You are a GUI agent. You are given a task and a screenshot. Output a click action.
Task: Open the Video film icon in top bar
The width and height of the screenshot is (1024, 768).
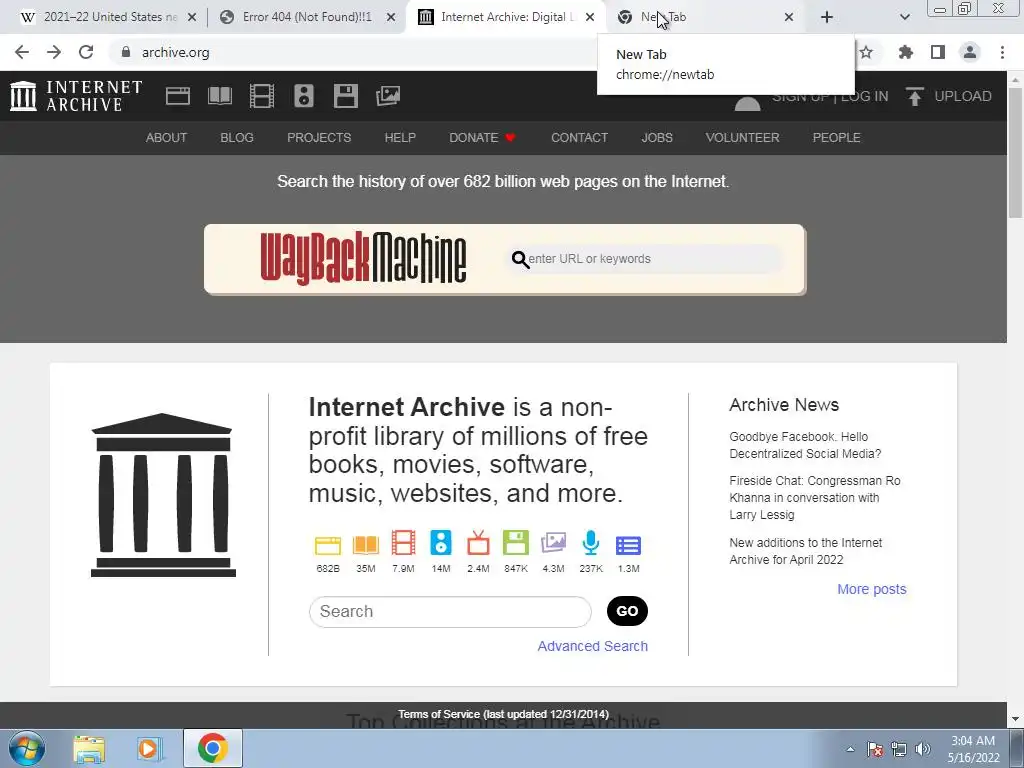tap(262, 96)
